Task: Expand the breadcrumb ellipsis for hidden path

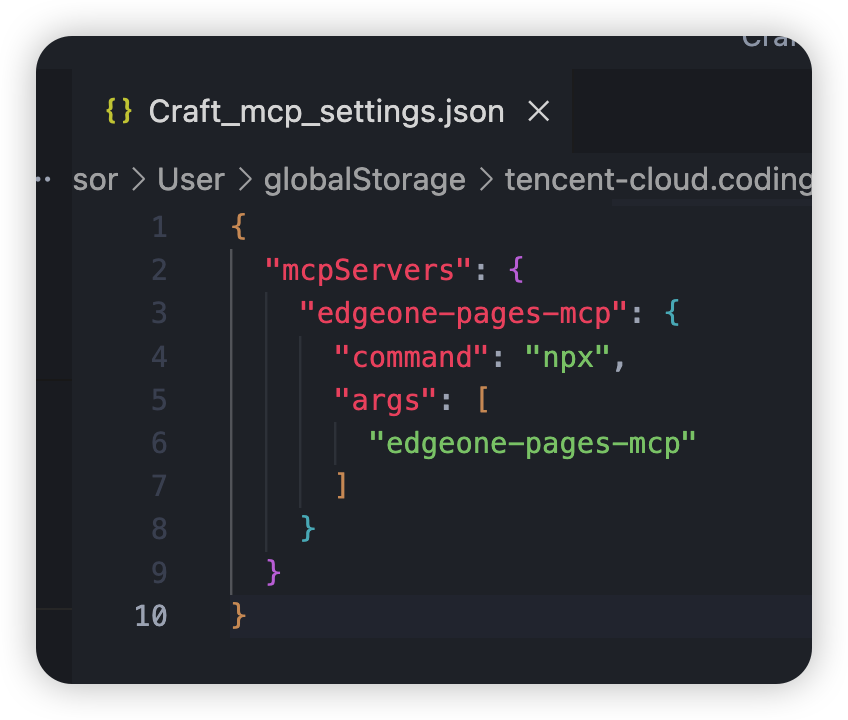Action: (x=43, y=179)
